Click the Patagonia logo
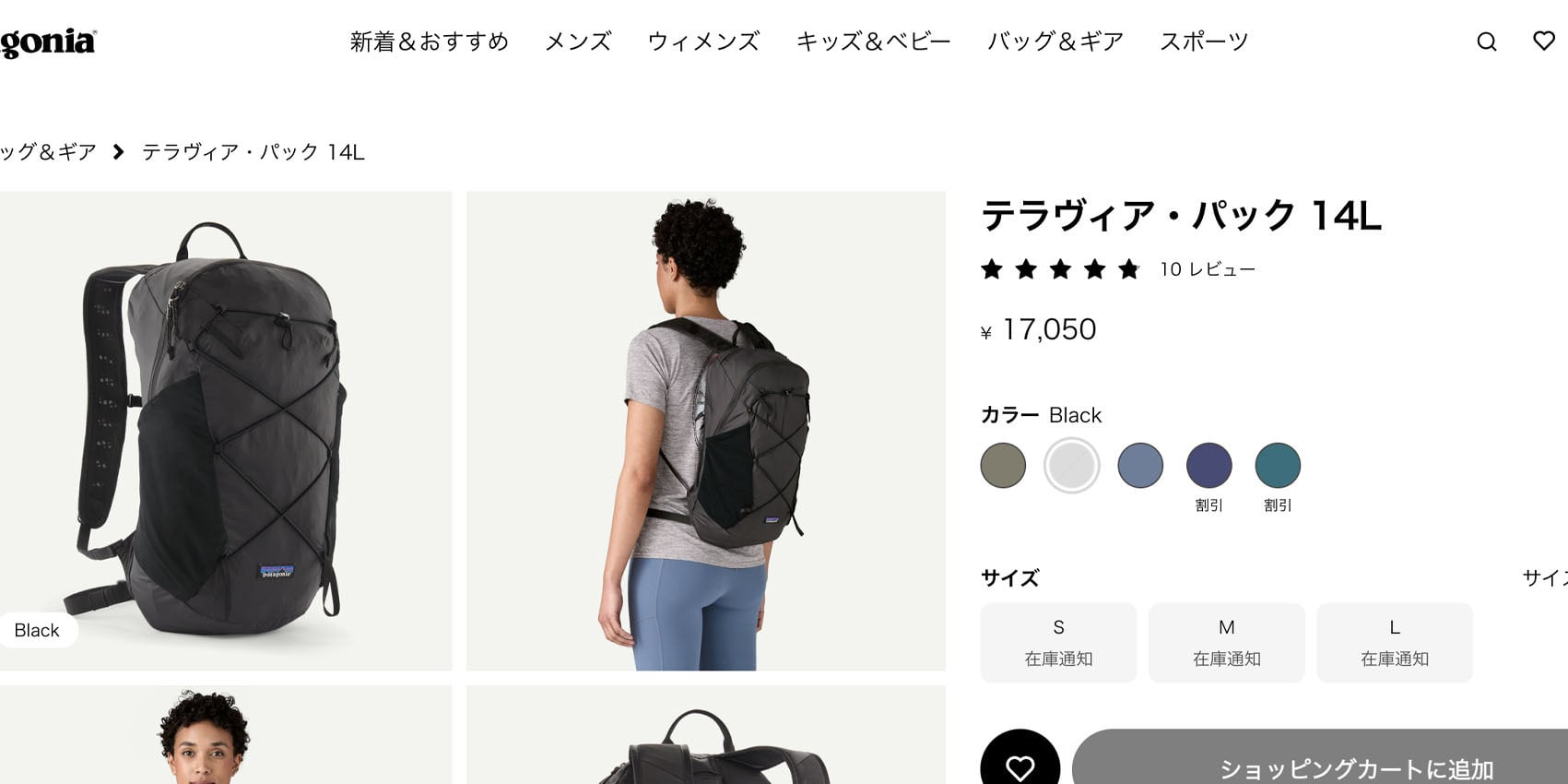1568x784 pixels. pos(48,42)
